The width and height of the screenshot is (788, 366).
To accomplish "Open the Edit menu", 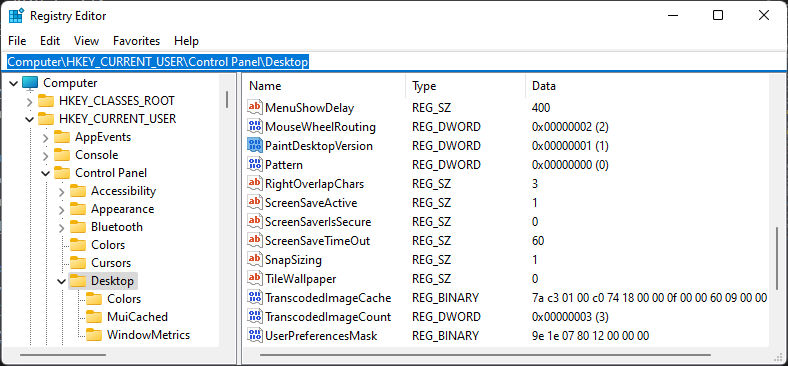I will (x=50, y=41).
